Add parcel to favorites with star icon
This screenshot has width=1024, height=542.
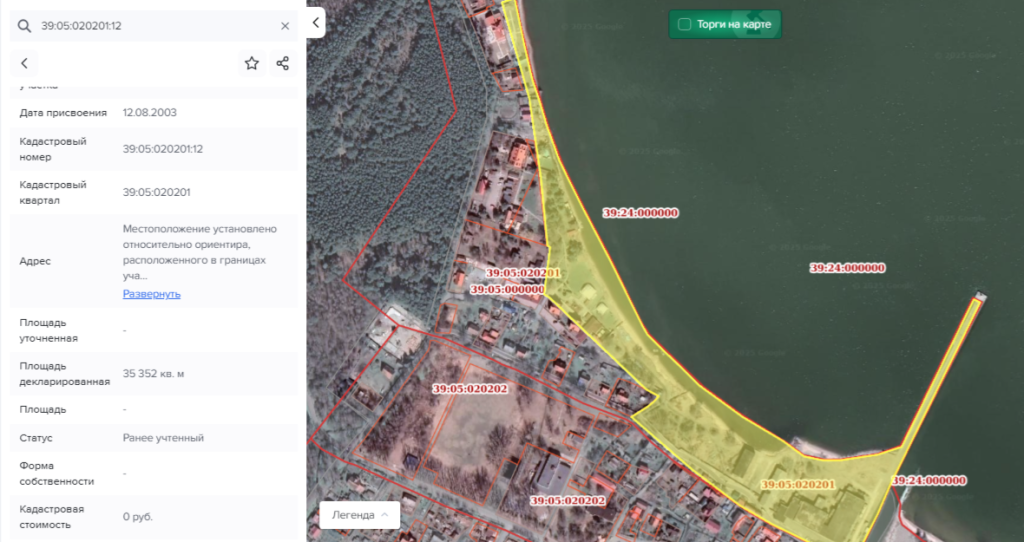(x=252, y=63)
